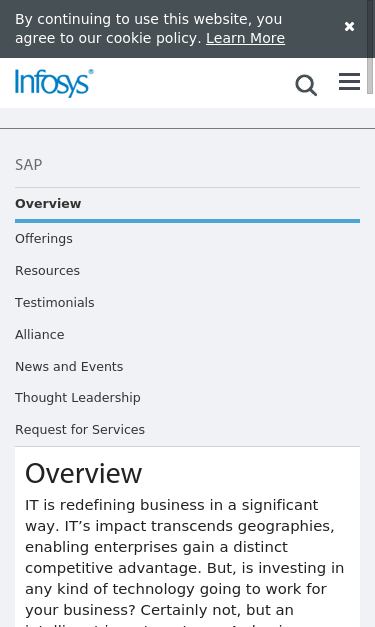Screen dimensions: 375x627
Task: View the Testimonials section
Action: tap(55, 303)
